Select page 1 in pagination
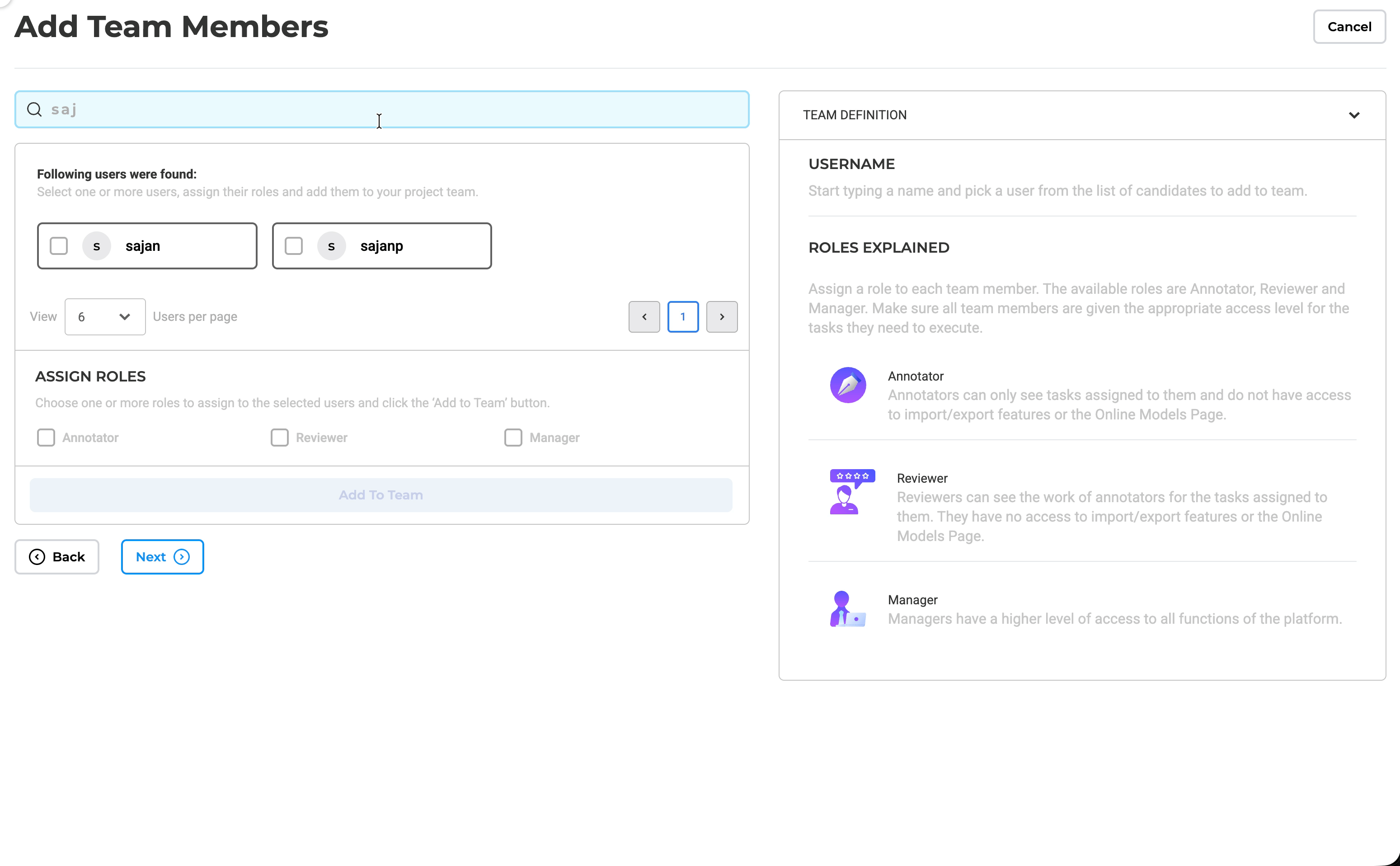This screenshot has width=1400, height=866. [682, 317]
